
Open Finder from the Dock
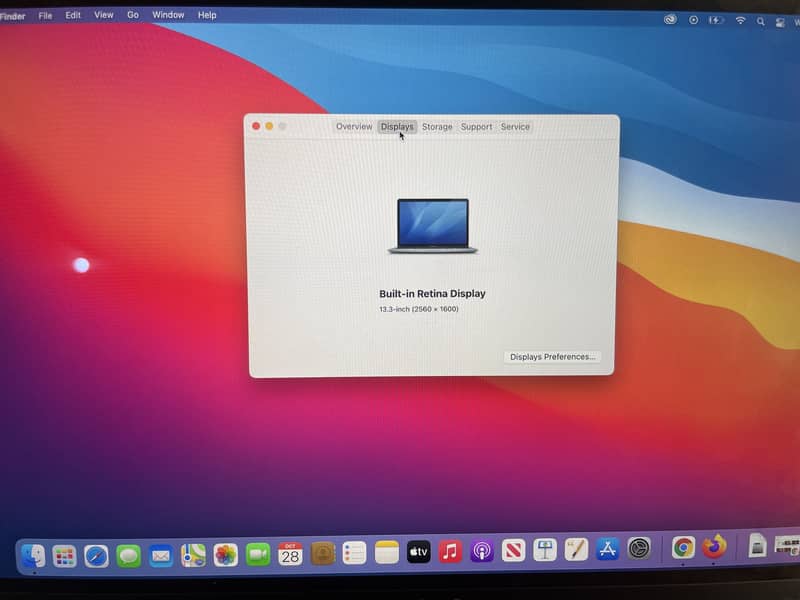point(33,556)
